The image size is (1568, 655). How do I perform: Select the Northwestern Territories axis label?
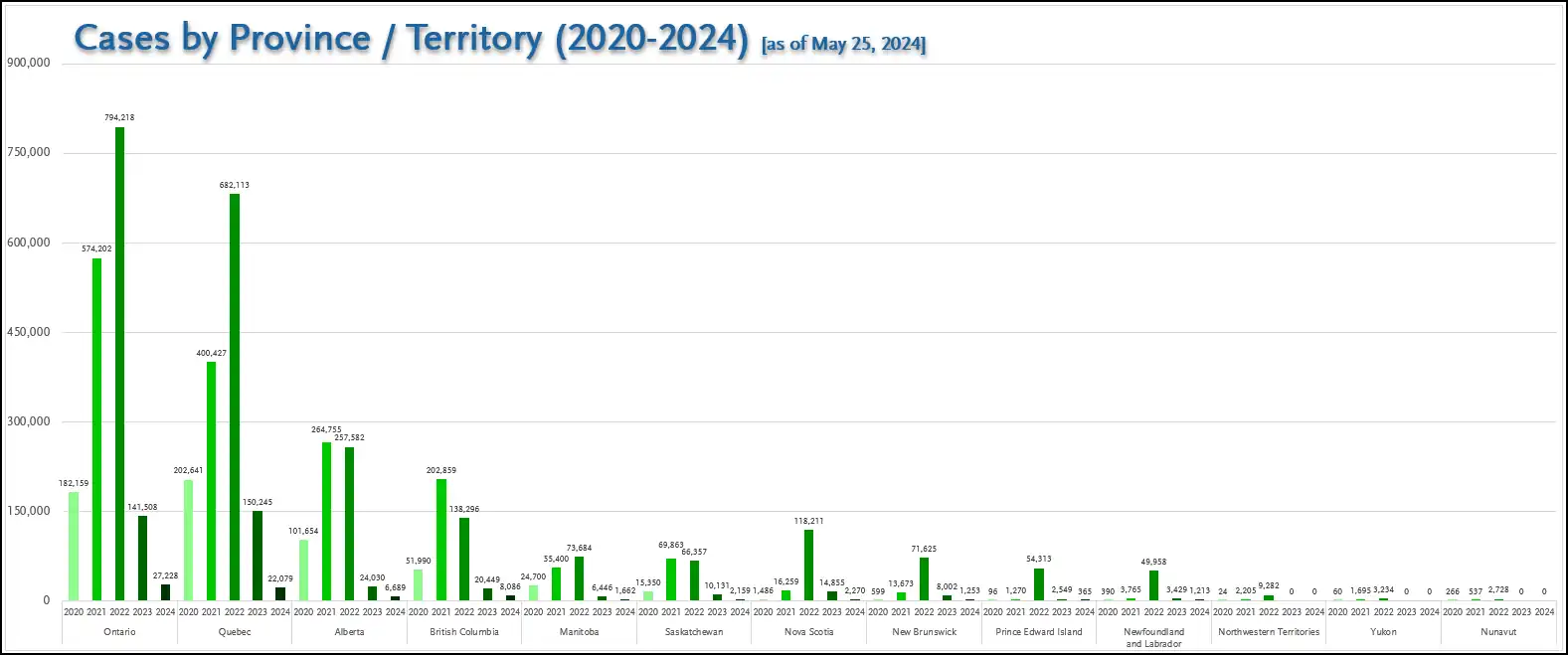1269,632
